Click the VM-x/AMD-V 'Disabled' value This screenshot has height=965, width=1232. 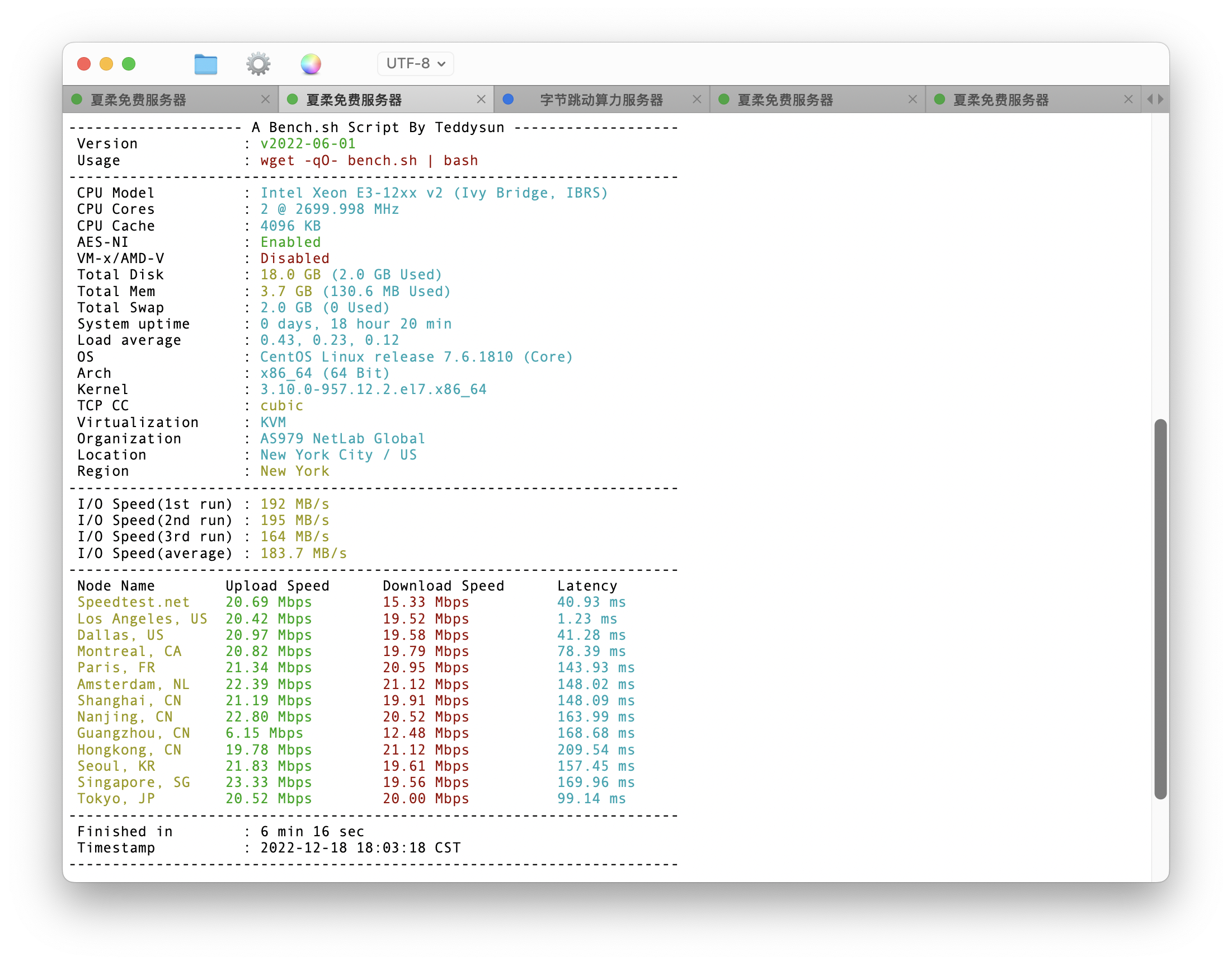295,259
